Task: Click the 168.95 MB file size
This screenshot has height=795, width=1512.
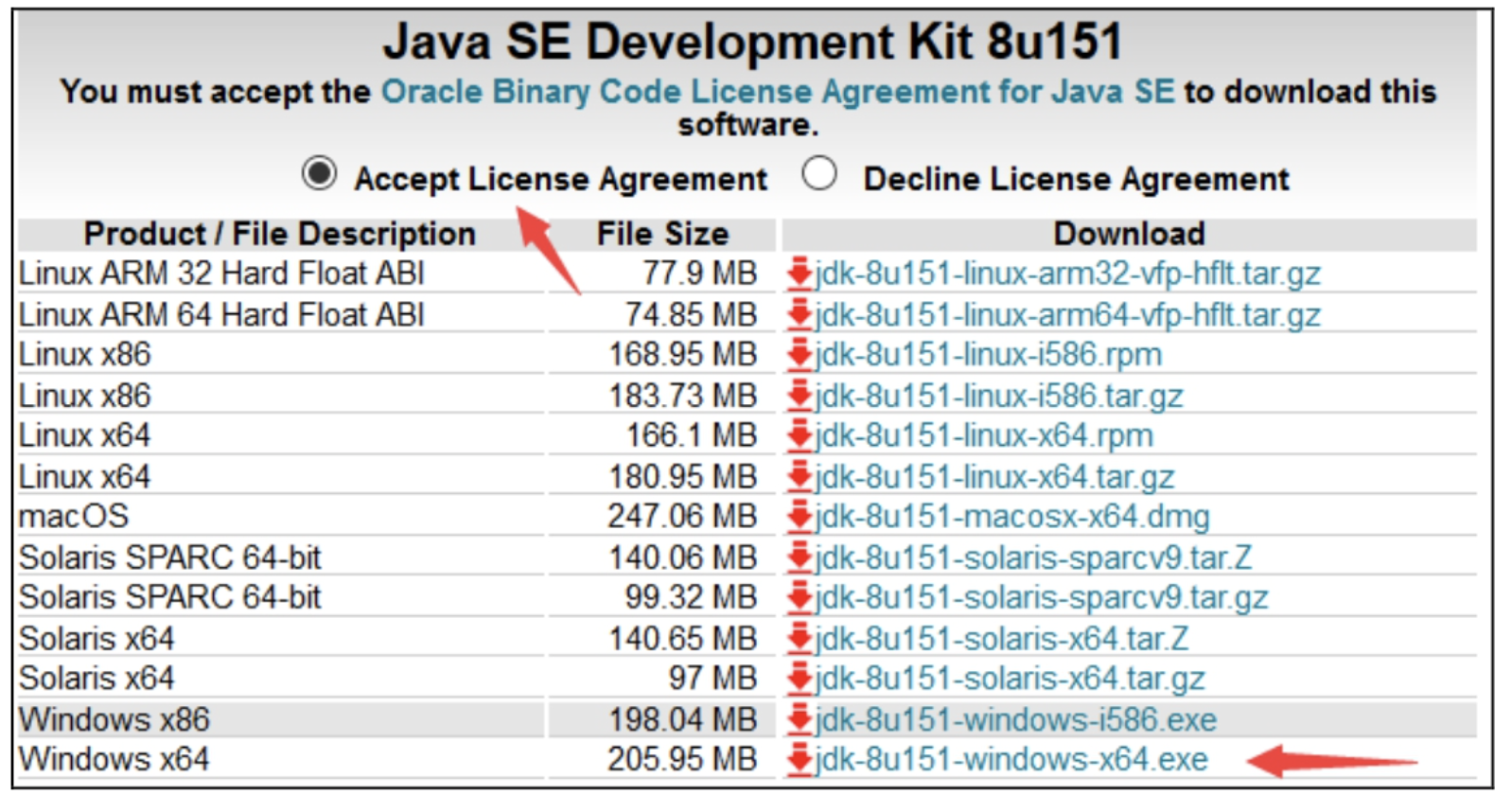Action: tap(682, 355)
